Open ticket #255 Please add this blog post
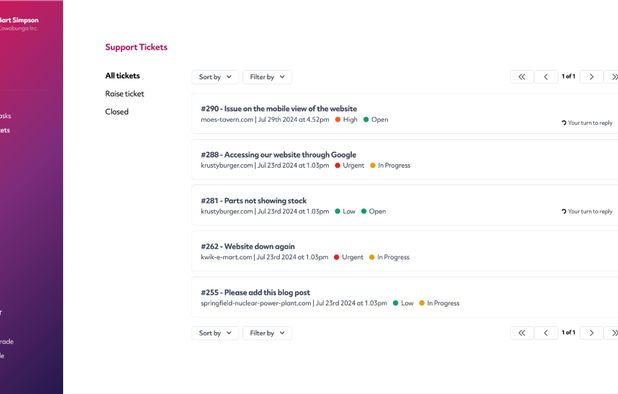The width and height of the screenshot is (618, 394). click(x=405, y=297)
